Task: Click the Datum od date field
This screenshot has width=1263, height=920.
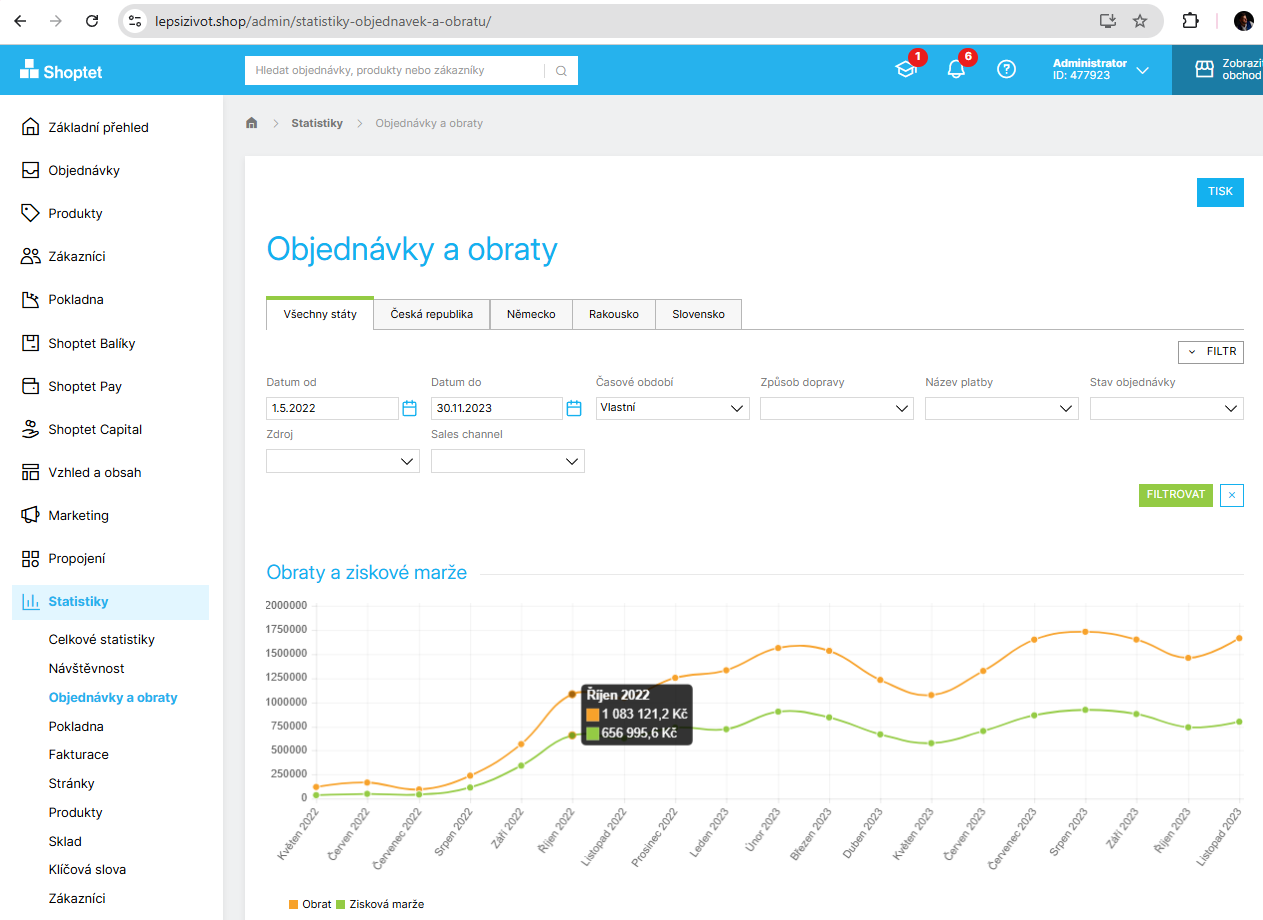Action: click(x=332, y=408)
